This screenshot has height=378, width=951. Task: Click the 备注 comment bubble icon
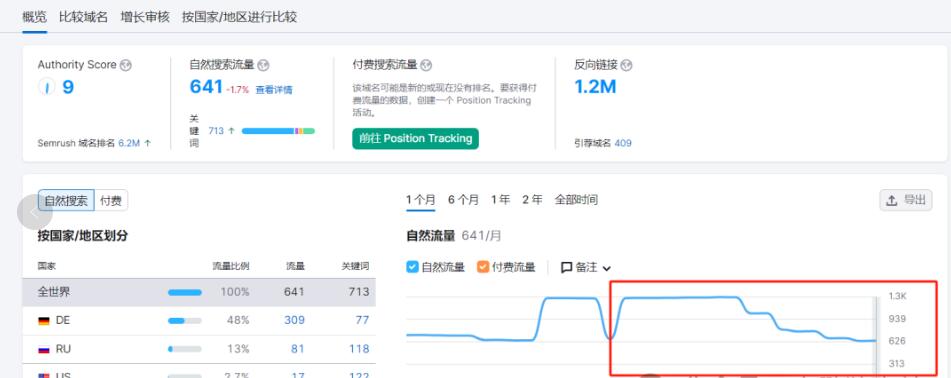(x=566, y=267)
